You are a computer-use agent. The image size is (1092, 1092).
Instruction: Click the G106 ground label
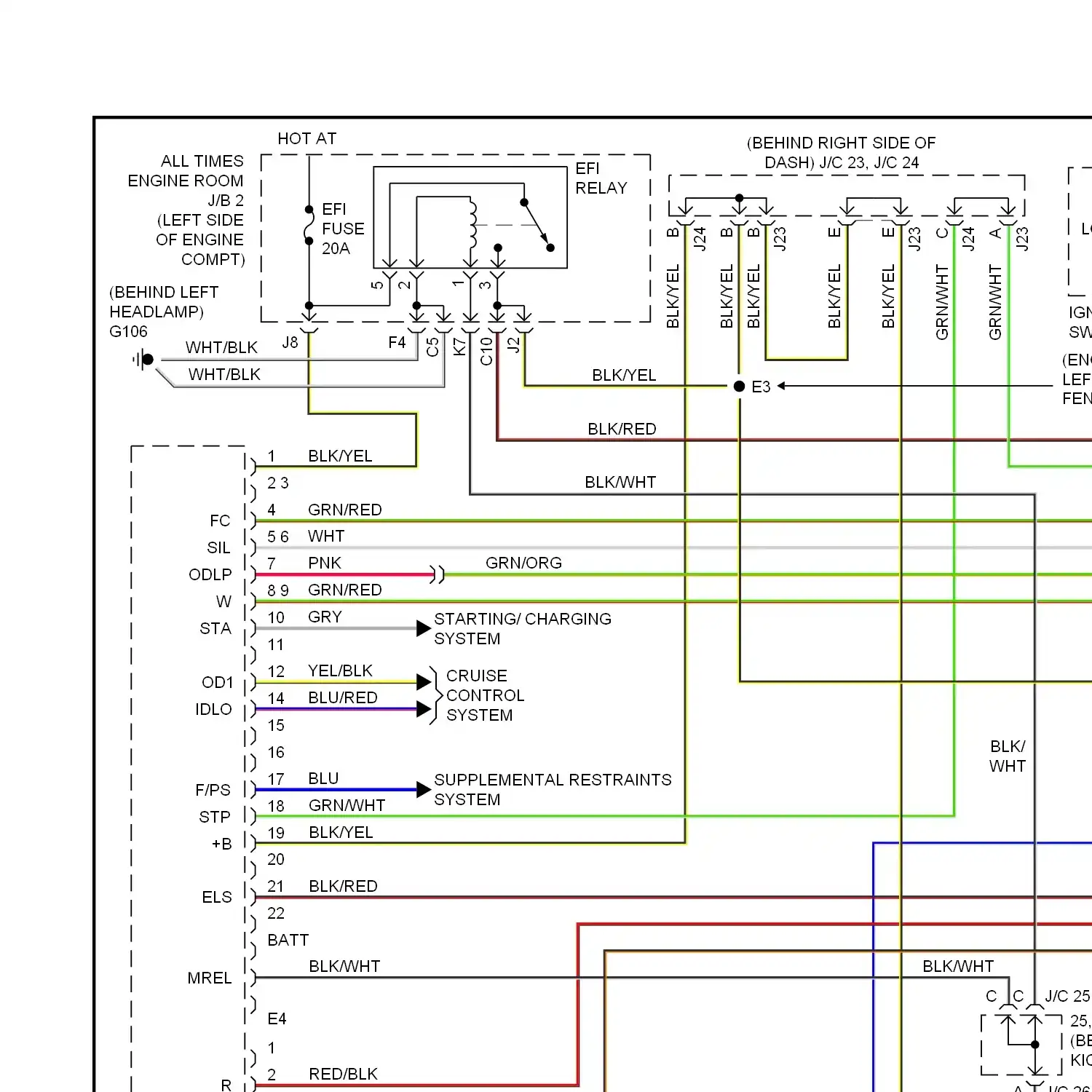(128, 332)
